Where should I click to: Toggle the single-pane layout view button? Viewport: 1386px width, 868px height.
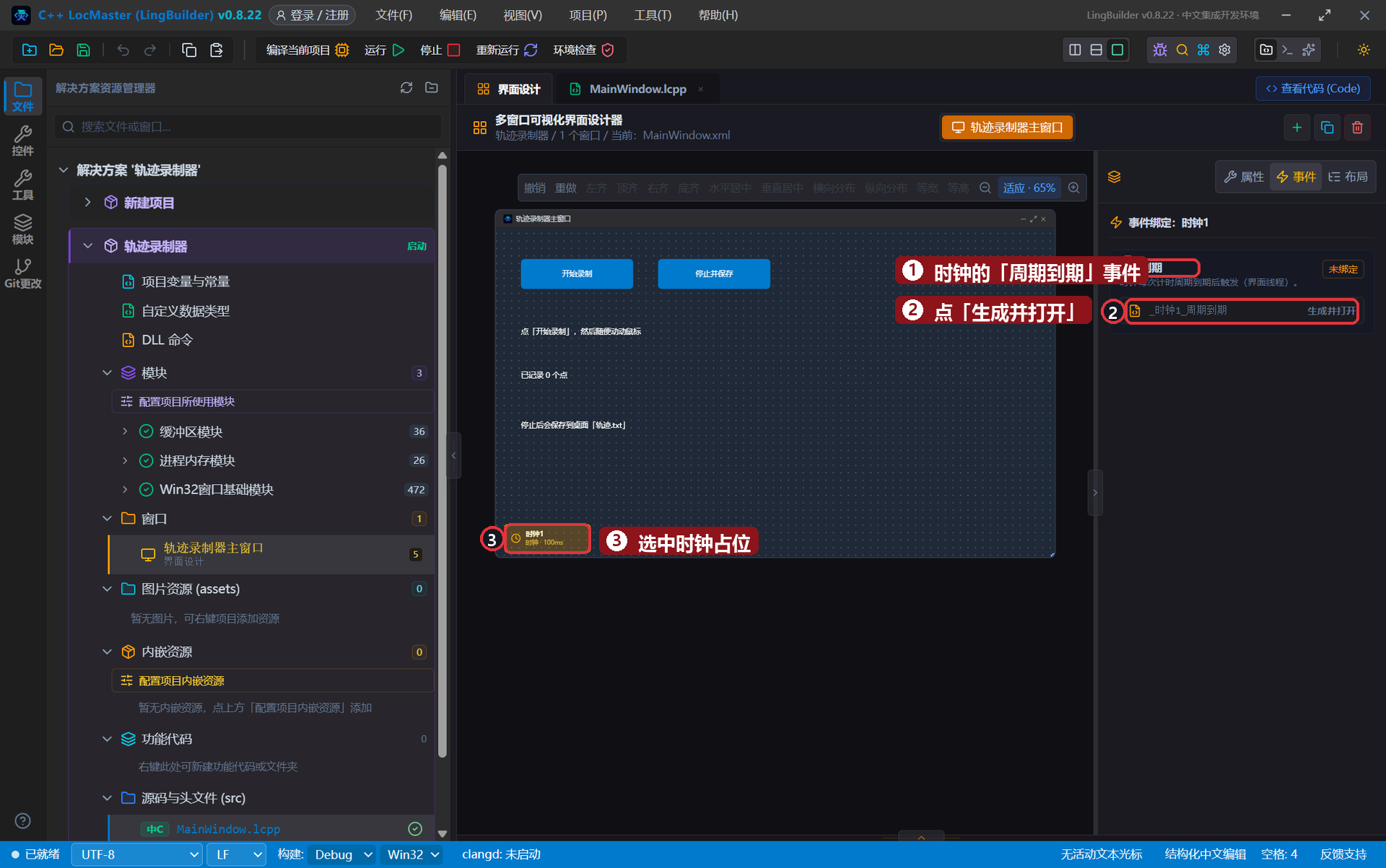pos(1117,50)
